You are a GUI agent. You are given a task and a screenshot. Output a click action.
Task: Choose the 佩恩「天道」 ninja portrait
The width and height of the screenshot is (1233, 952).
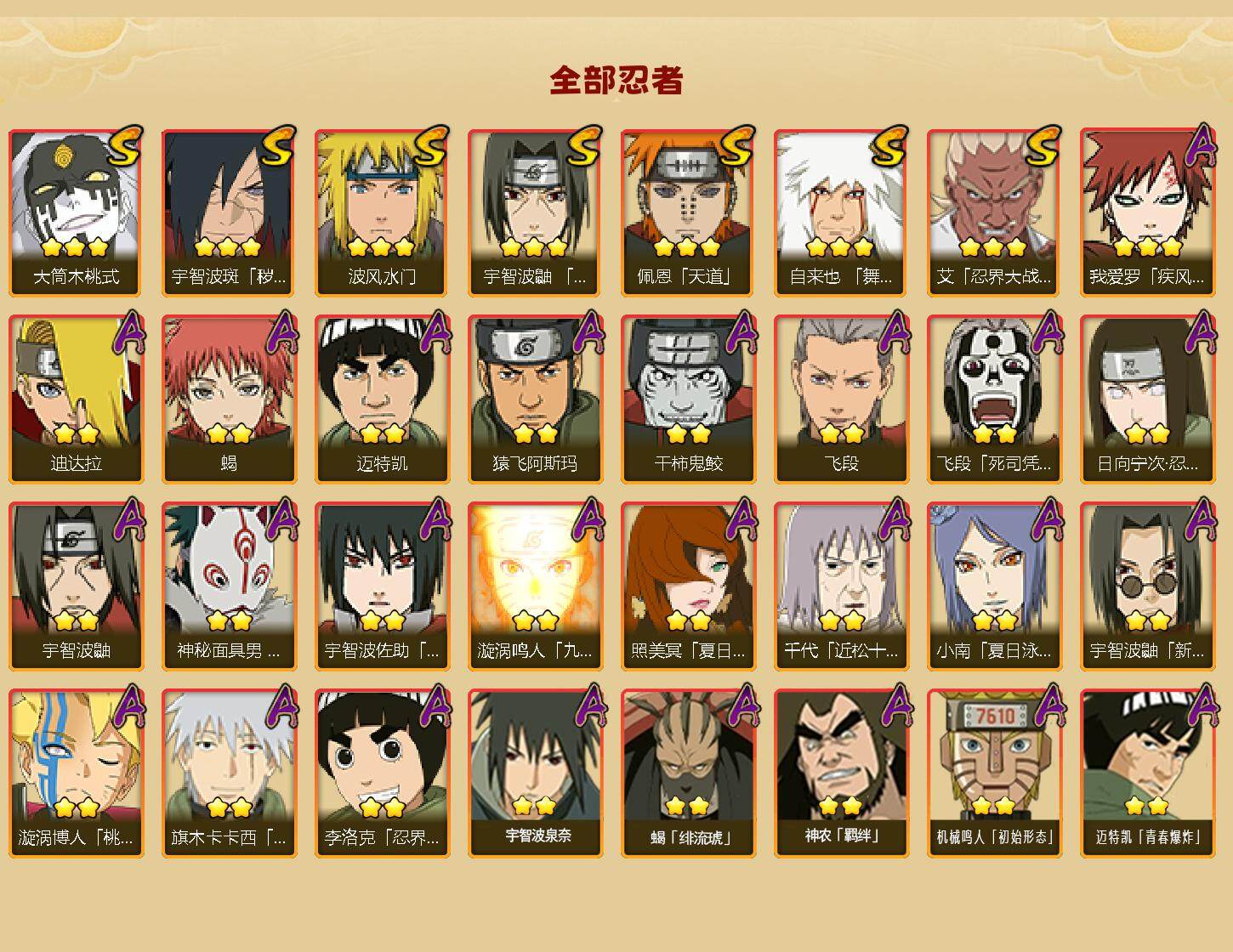click(x=689, y=212)
